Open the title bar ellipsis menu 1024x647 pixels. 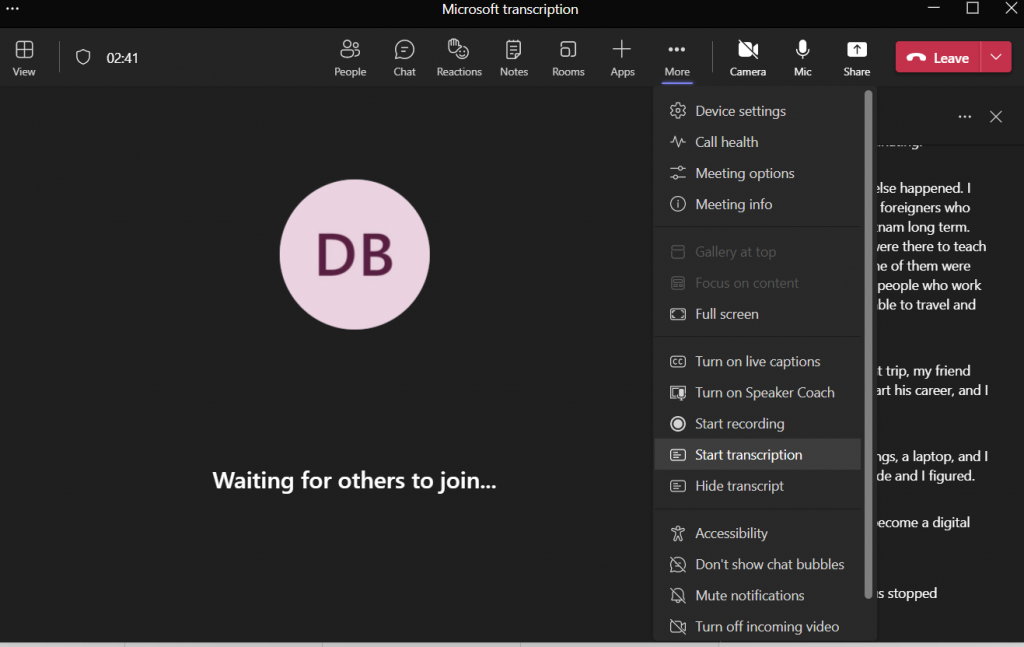[x=12, y=8]
